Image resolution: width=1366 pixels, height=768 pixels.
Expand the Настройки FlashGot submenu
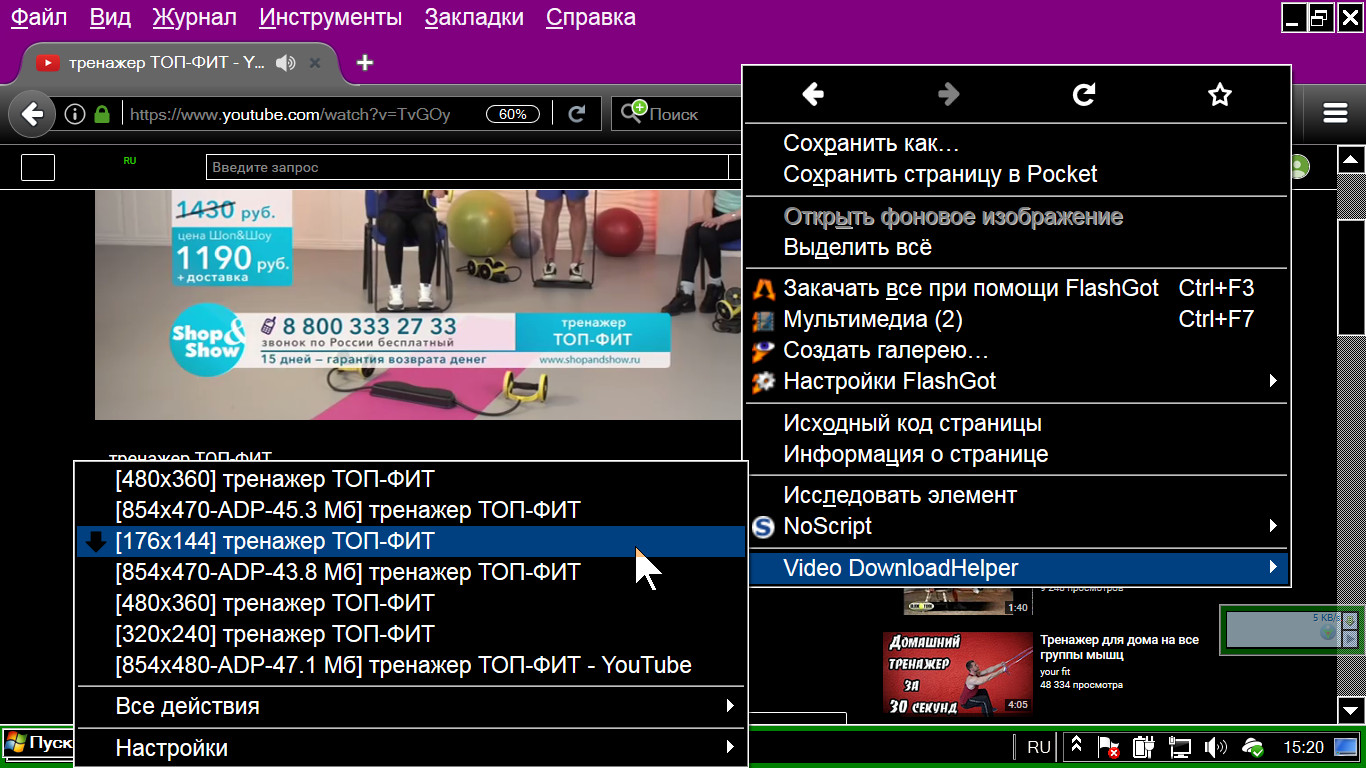tap(1273, 381)
